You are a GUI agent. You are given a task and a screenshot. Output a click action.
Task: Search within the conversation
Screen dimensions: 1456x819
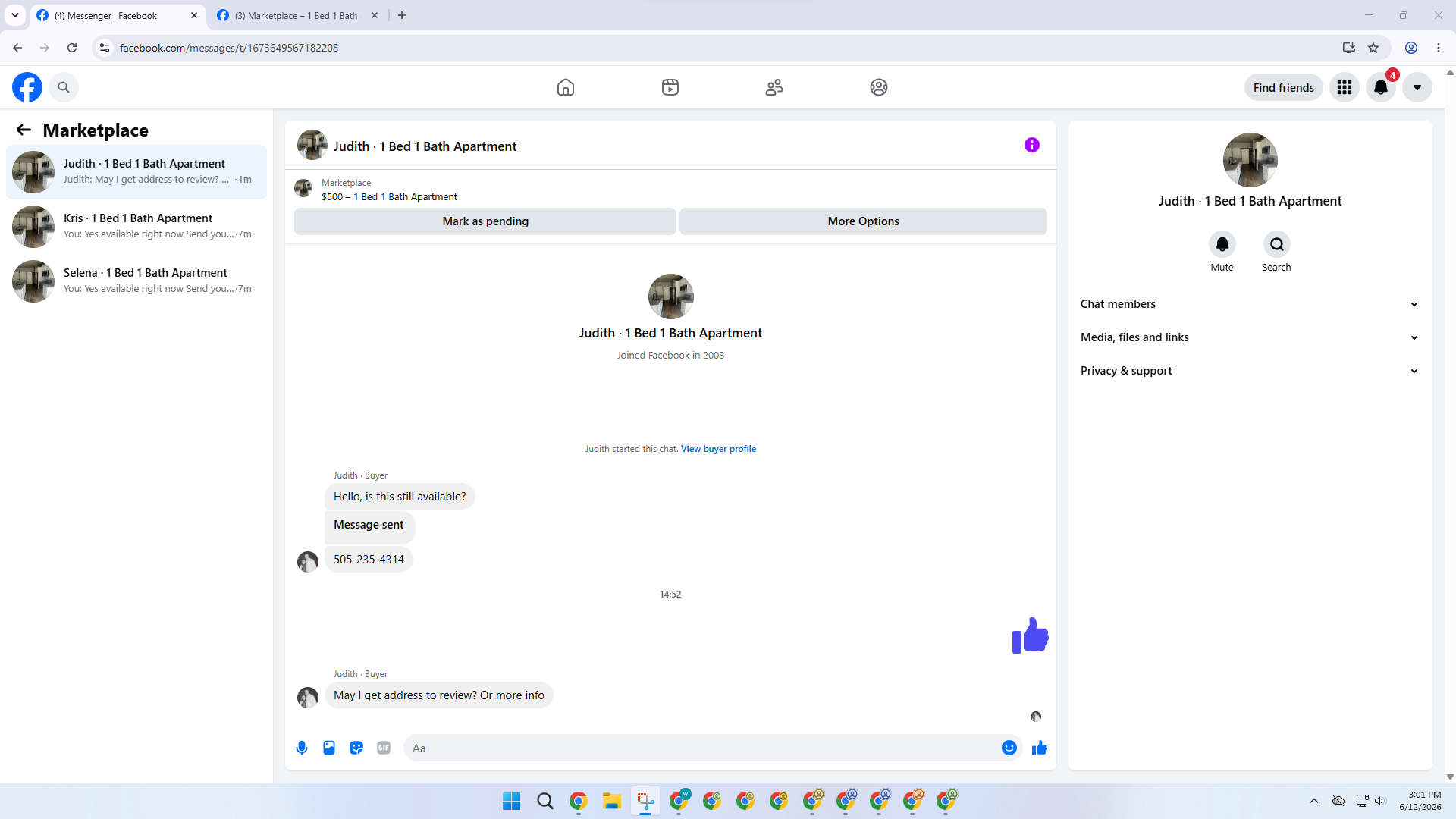(1277, 244)
